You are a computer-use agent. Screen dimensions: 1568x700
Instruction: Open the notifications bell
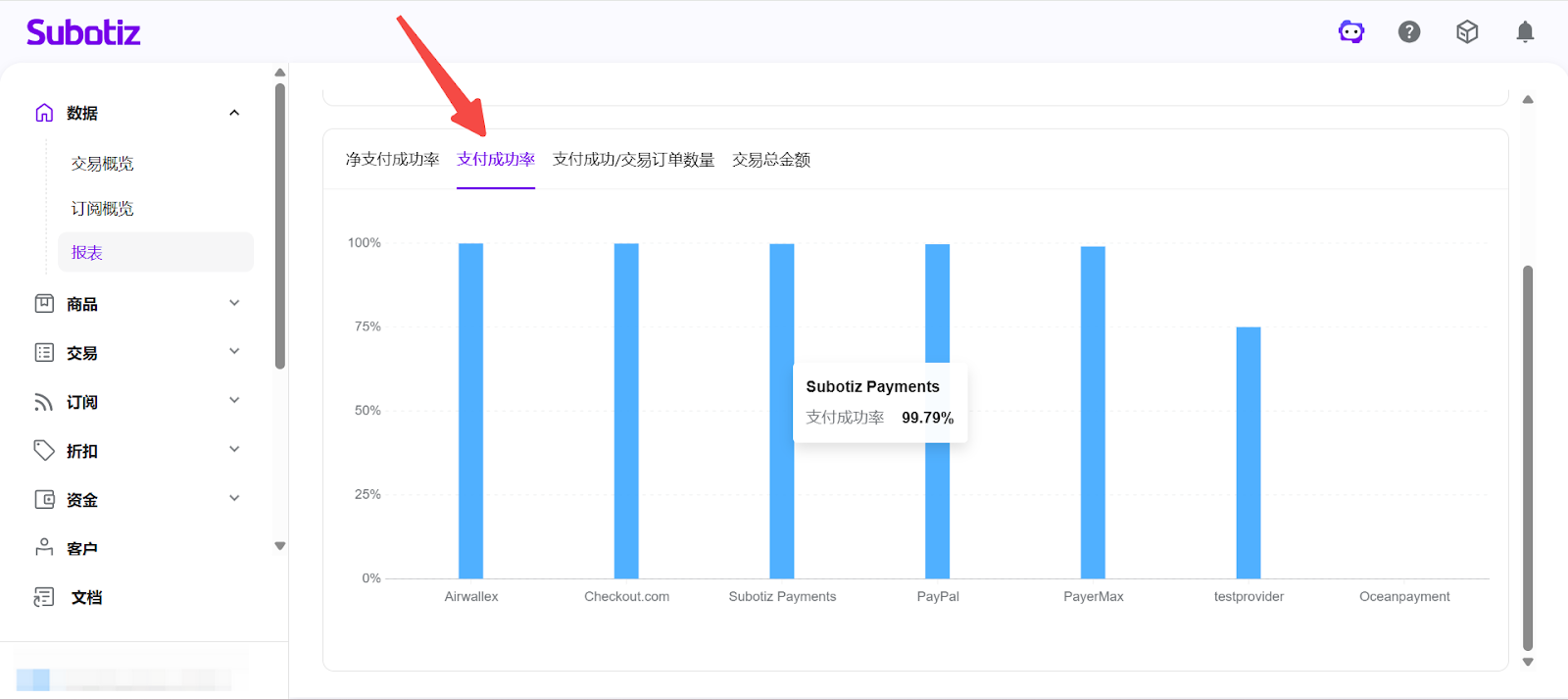(x=1525, y=32)
